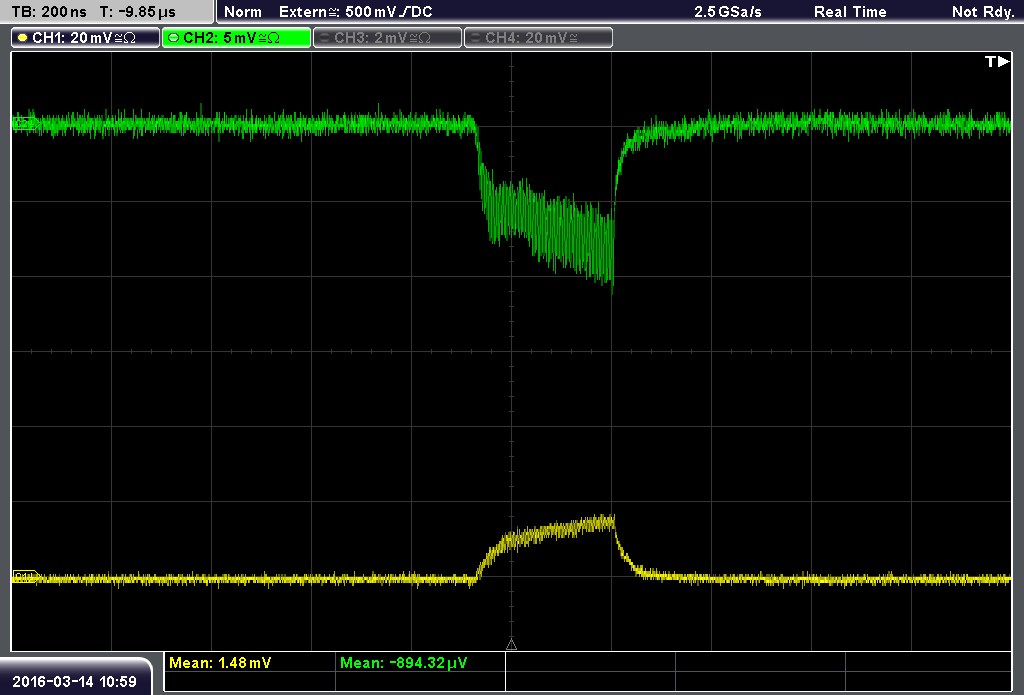Click the Not Rdy. trigger status label
The width and height of the screenshot is (1024, 695).
[983, 12]
